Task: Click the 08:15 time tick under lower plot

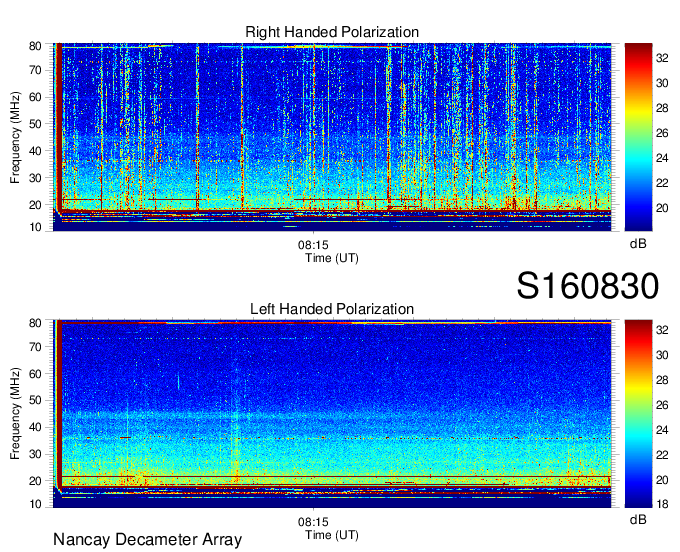Action: [313, 522]
